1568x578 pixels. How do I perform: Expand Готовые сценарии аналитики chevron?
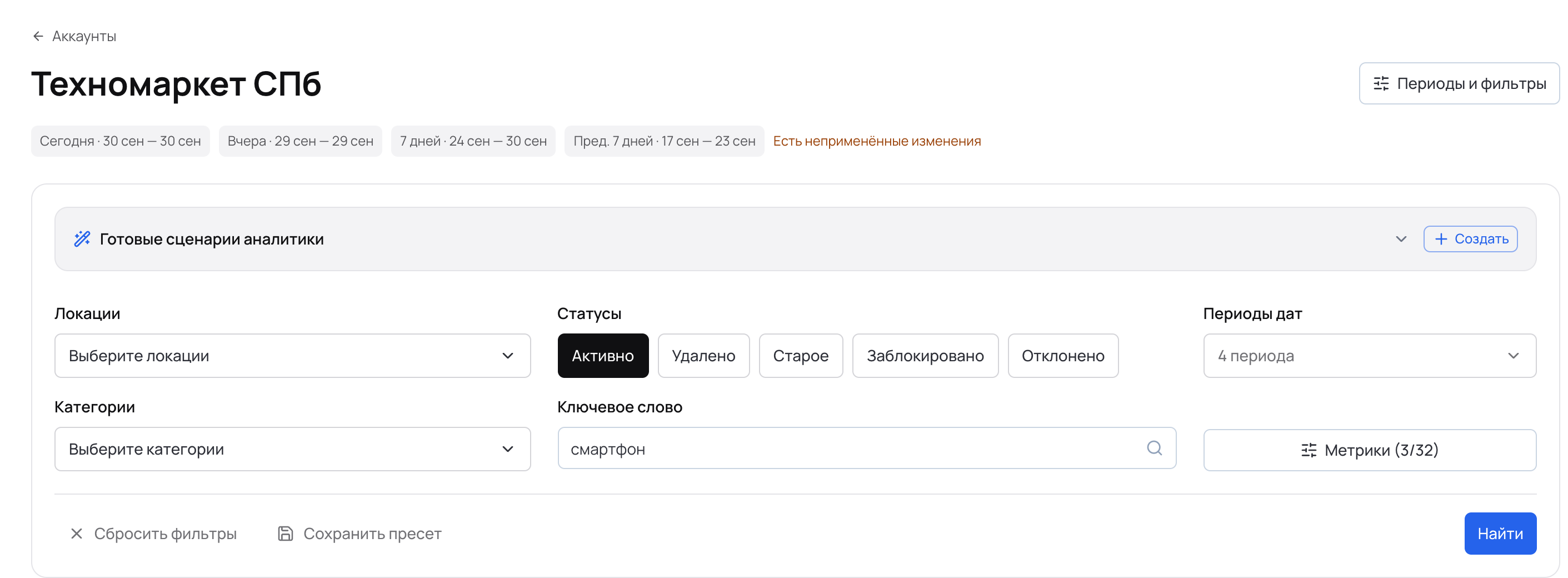(x=1401, y=239)
